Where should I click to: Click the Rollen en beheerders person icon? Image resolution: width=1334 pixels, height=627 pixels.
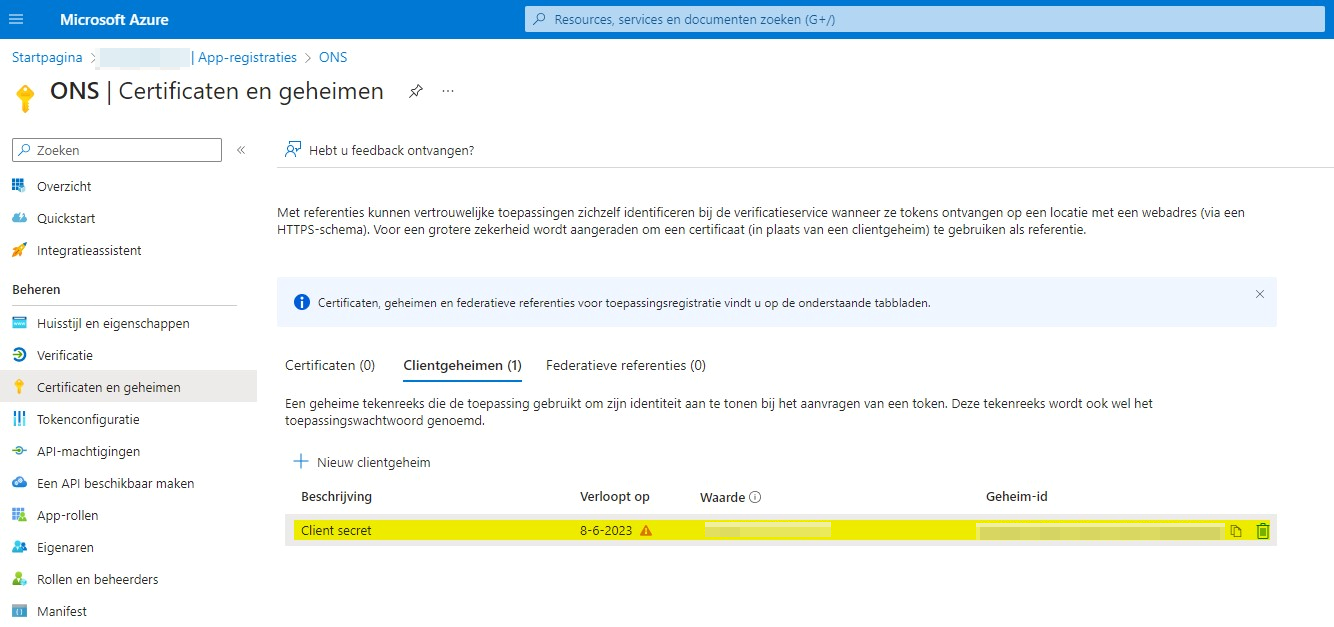pyautogui.click(x=19, y=579)
